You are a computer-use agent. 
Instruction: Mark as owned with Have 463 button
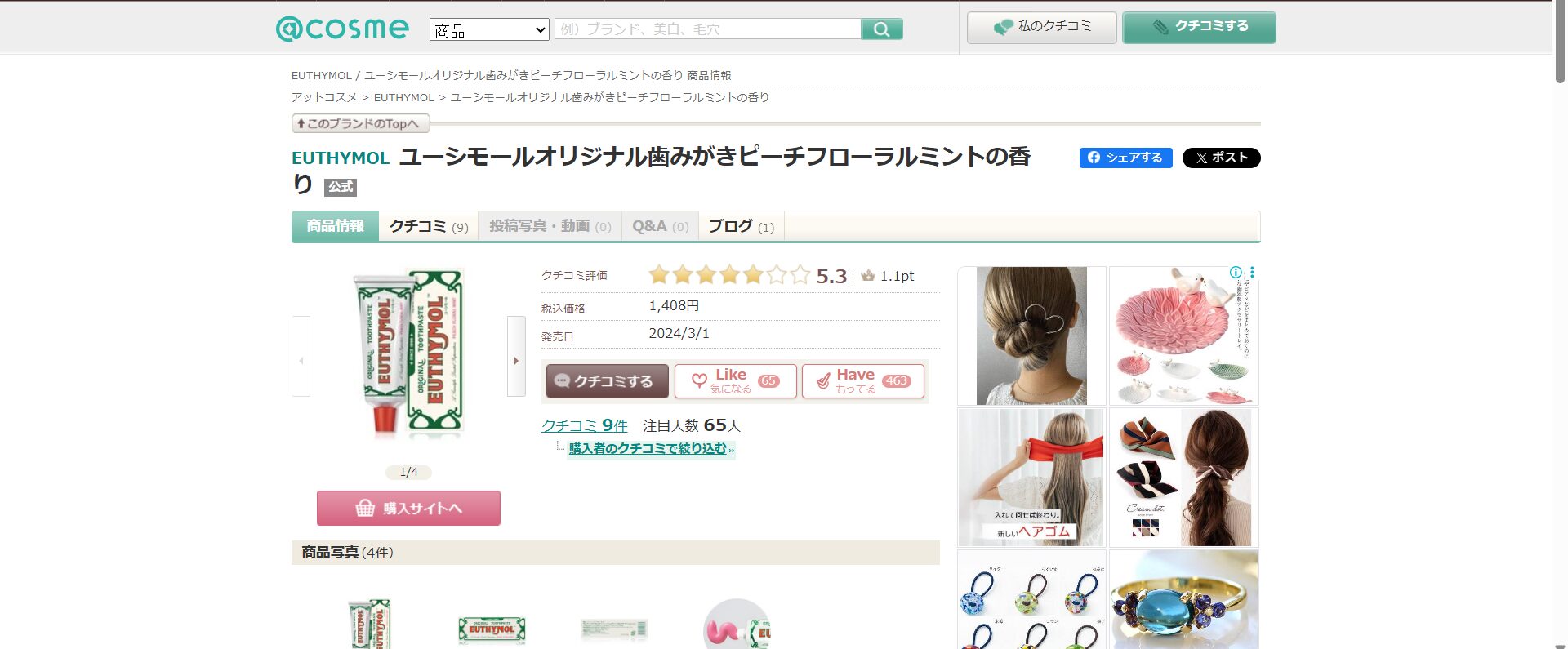[863, 381]
